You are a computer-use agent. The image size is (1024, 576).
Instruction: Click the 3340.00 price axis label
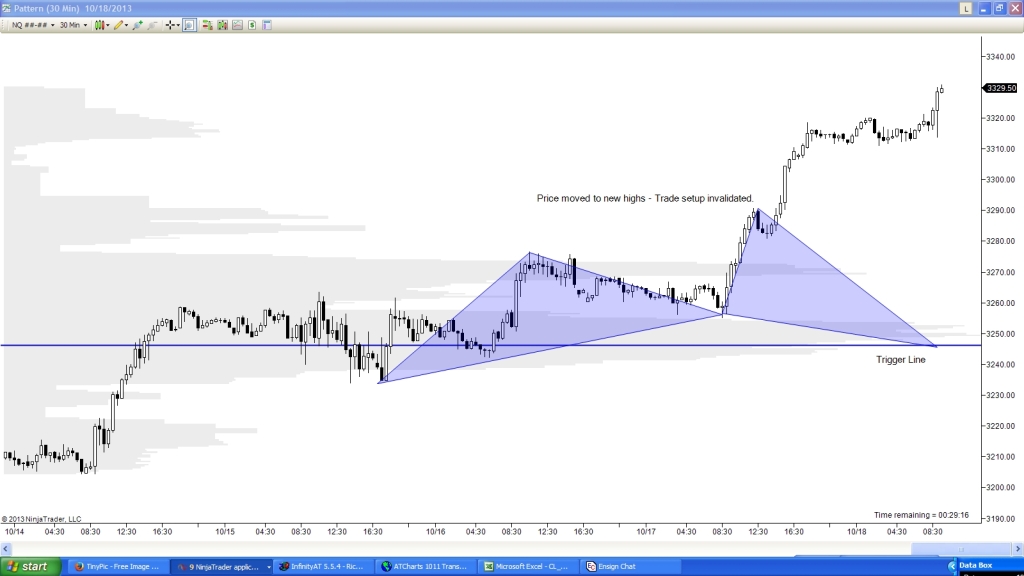1000,57
